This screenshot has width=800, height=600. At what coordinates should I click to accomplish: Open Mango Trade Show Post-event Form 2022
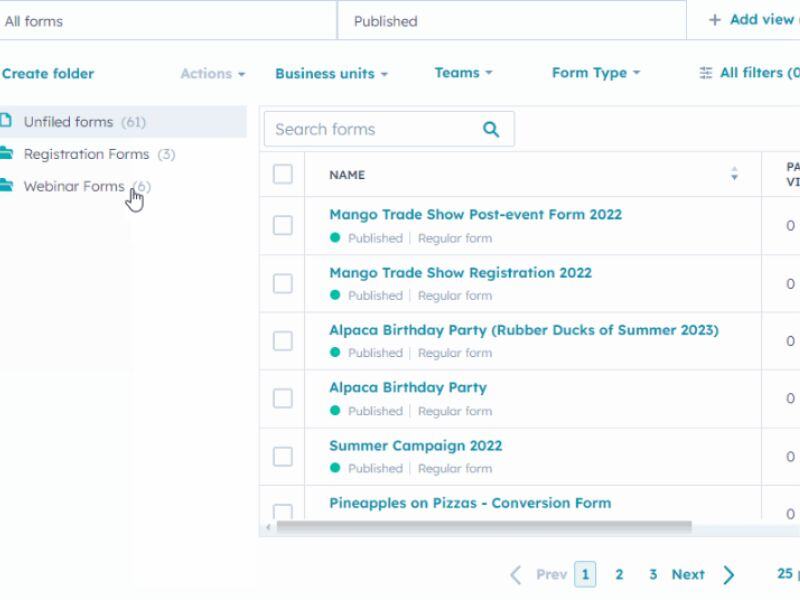(x=476, y=214)
